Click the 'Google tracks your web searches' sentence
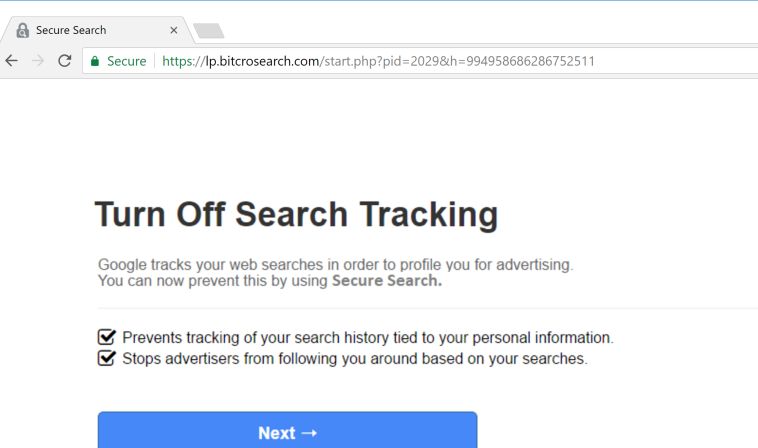The width and height of the screenshot is (758, 448). click(x=335, y=265)
